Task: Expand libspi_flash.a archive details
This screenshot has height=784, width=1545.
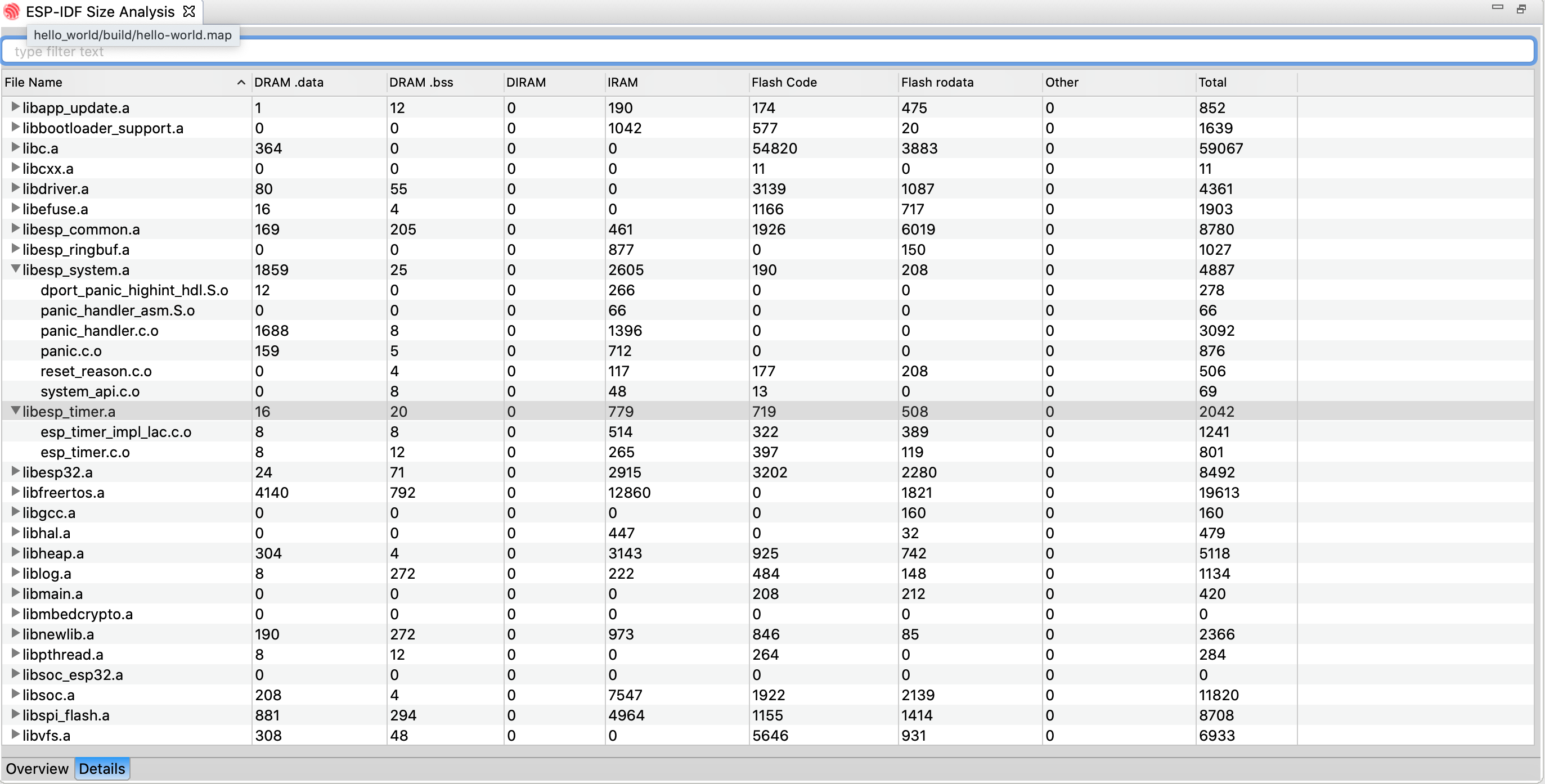Action: [16, 714]
